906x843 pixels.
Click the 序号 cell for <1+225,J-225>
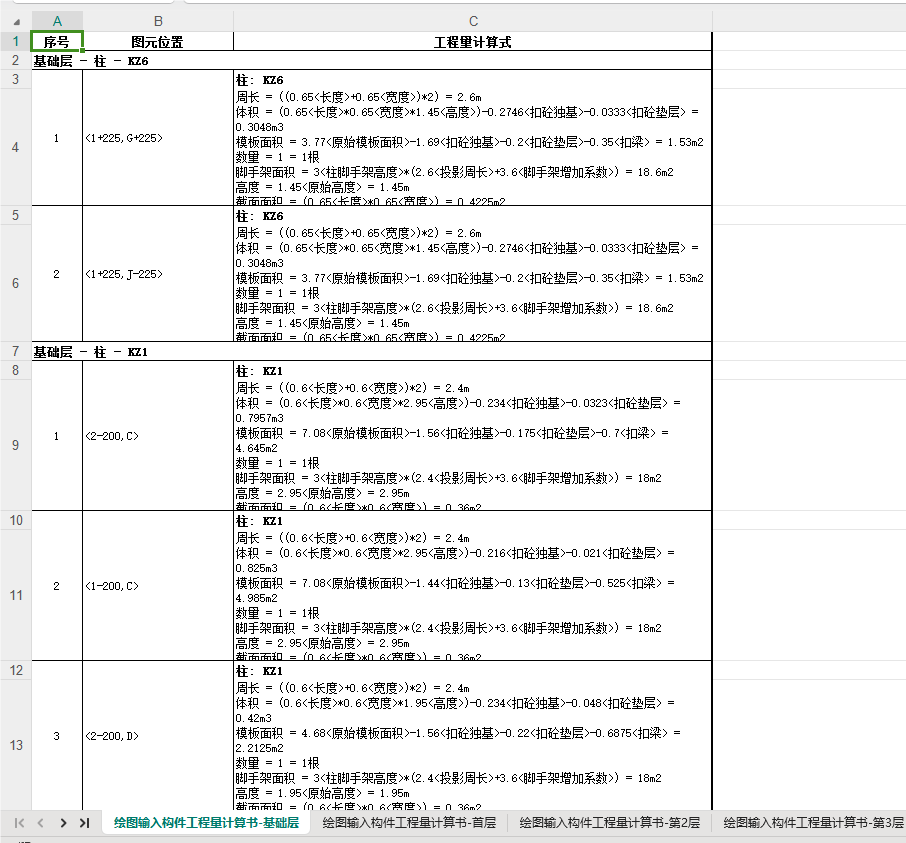[x=57, y=274]
